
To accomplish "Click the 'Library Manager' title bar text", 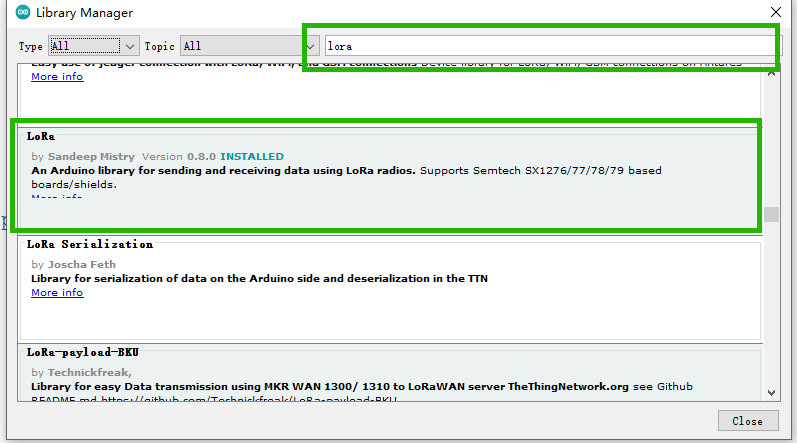I will tap(84, 13).
